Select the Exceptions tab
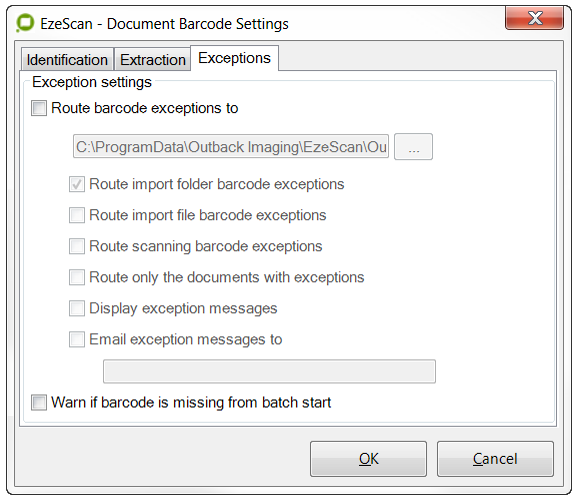The width and height of the screenshot is (576, 498). click(234, 58)
